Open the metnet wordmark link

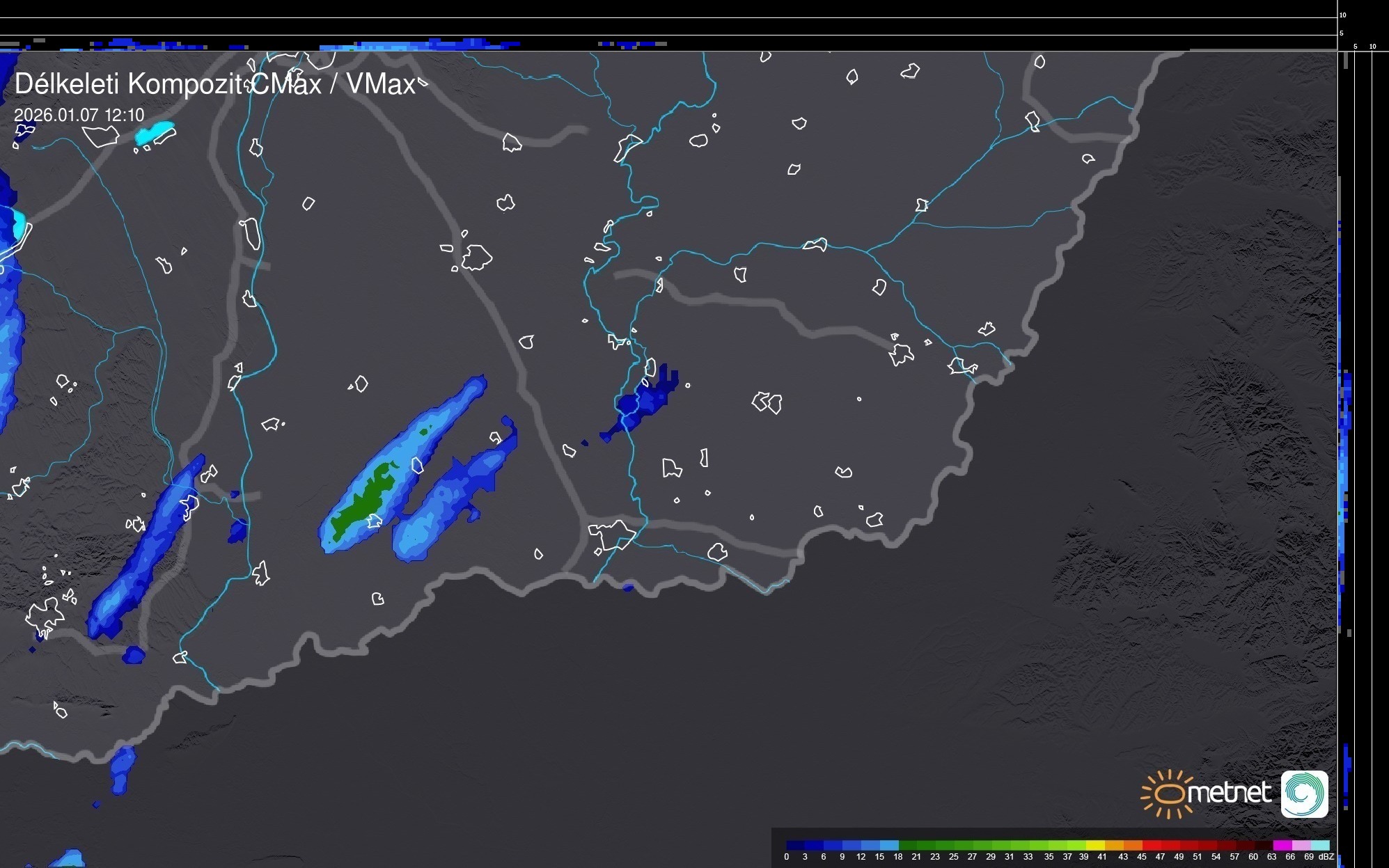click(x=1230, y=793)
